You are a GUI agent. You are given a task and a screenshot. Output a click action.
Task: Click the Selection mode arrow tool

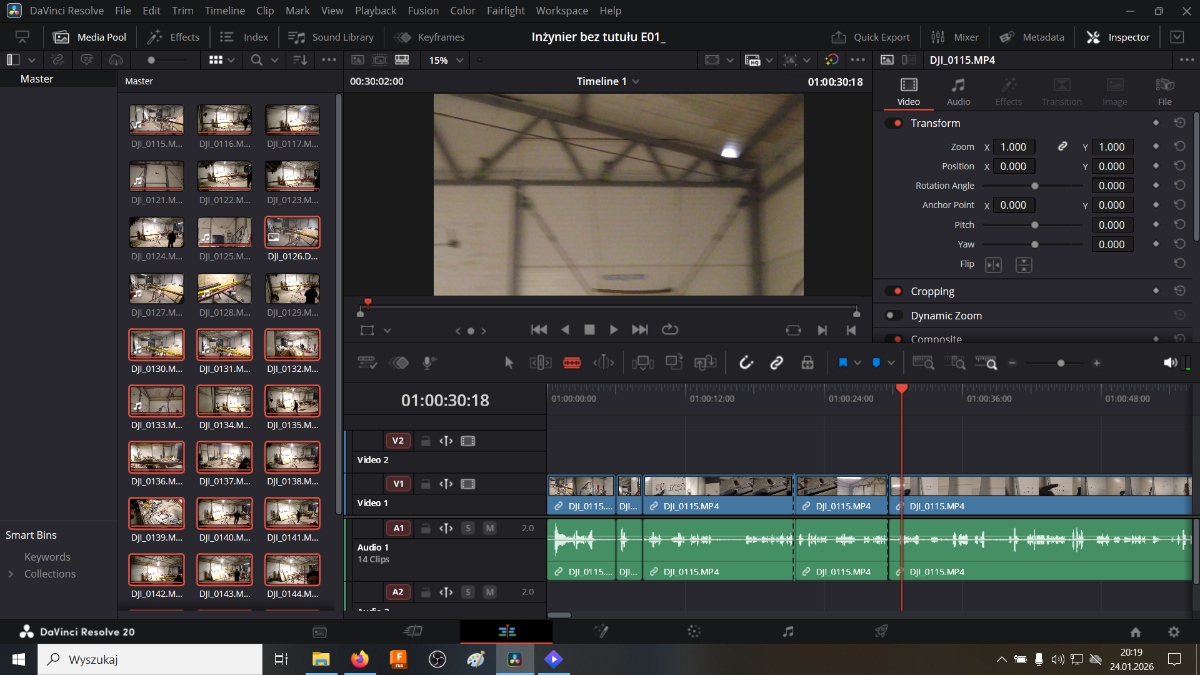tap(509, 363)
